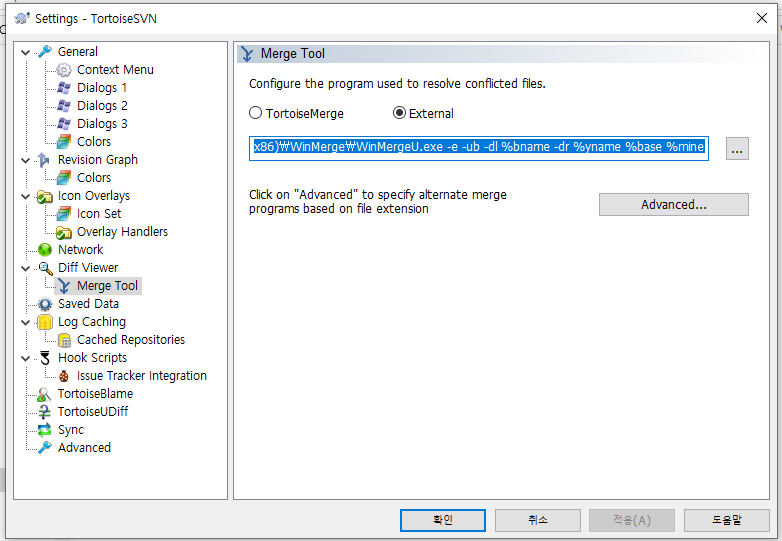Click the Context Menu gear icon

[x=64, y=70]
